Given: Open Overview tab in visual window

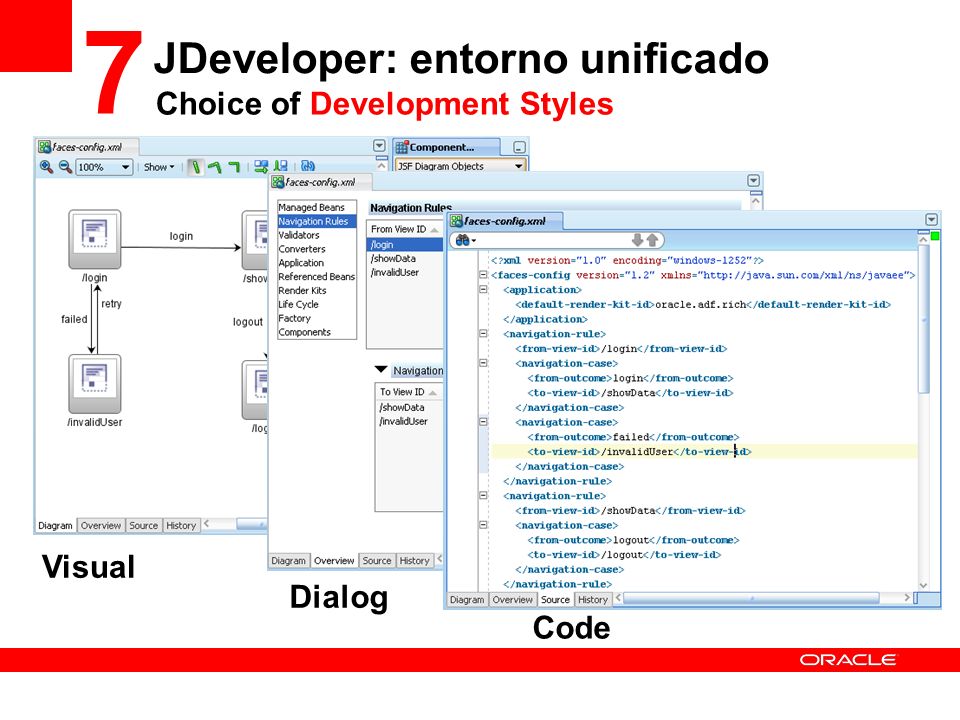Looking at the screenshot, I should (x=101, y=525).
